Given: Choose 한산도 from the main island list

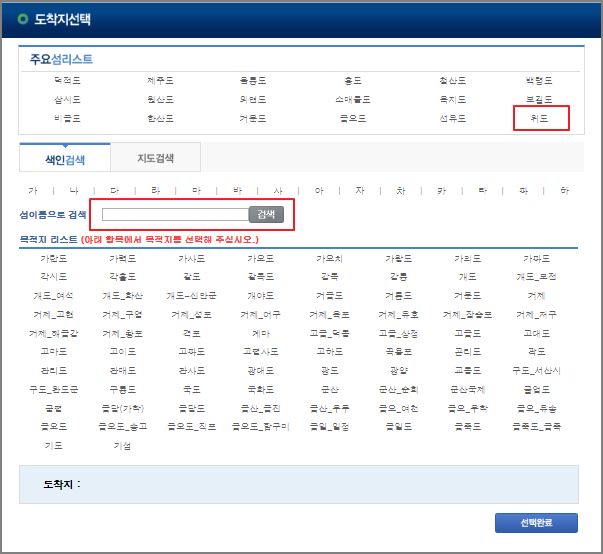Looking at the screenshot, I should 160,118.
